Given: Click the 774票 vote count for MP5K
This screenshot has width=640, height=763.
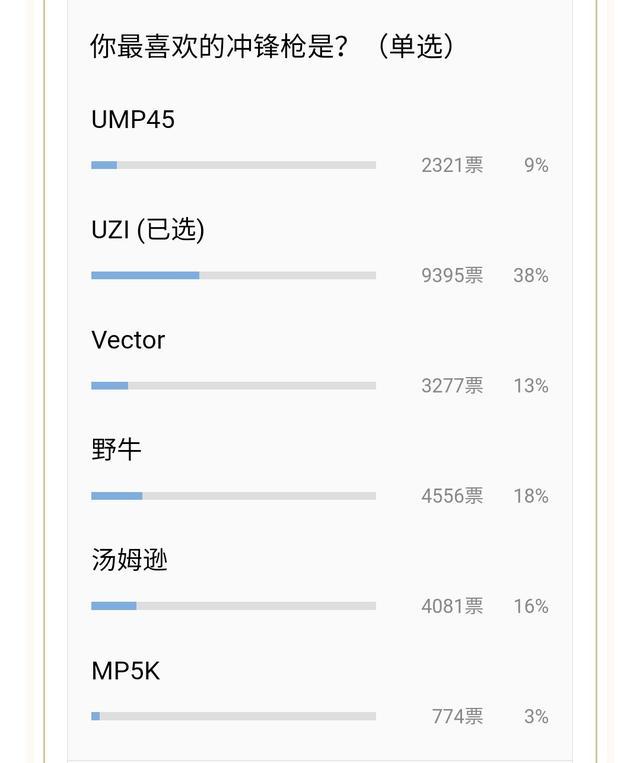Looking at the screenshot, I should pos(457,716).
